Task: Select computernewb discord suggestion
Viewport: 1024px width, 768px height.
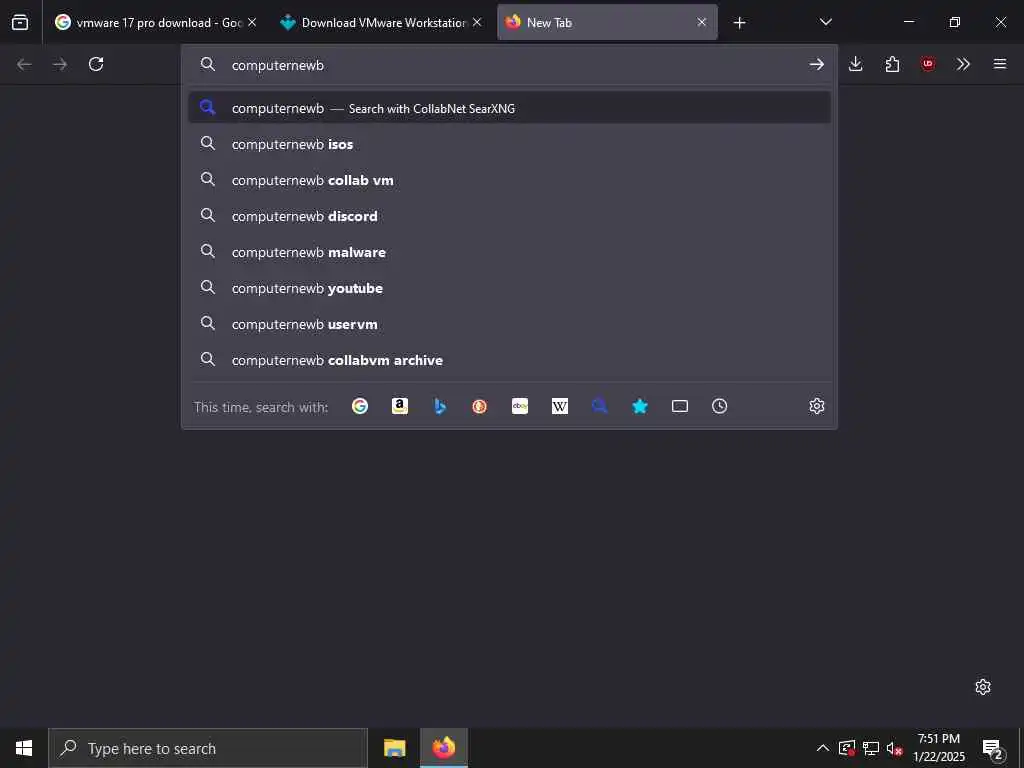Action: (x=509, y=216)
